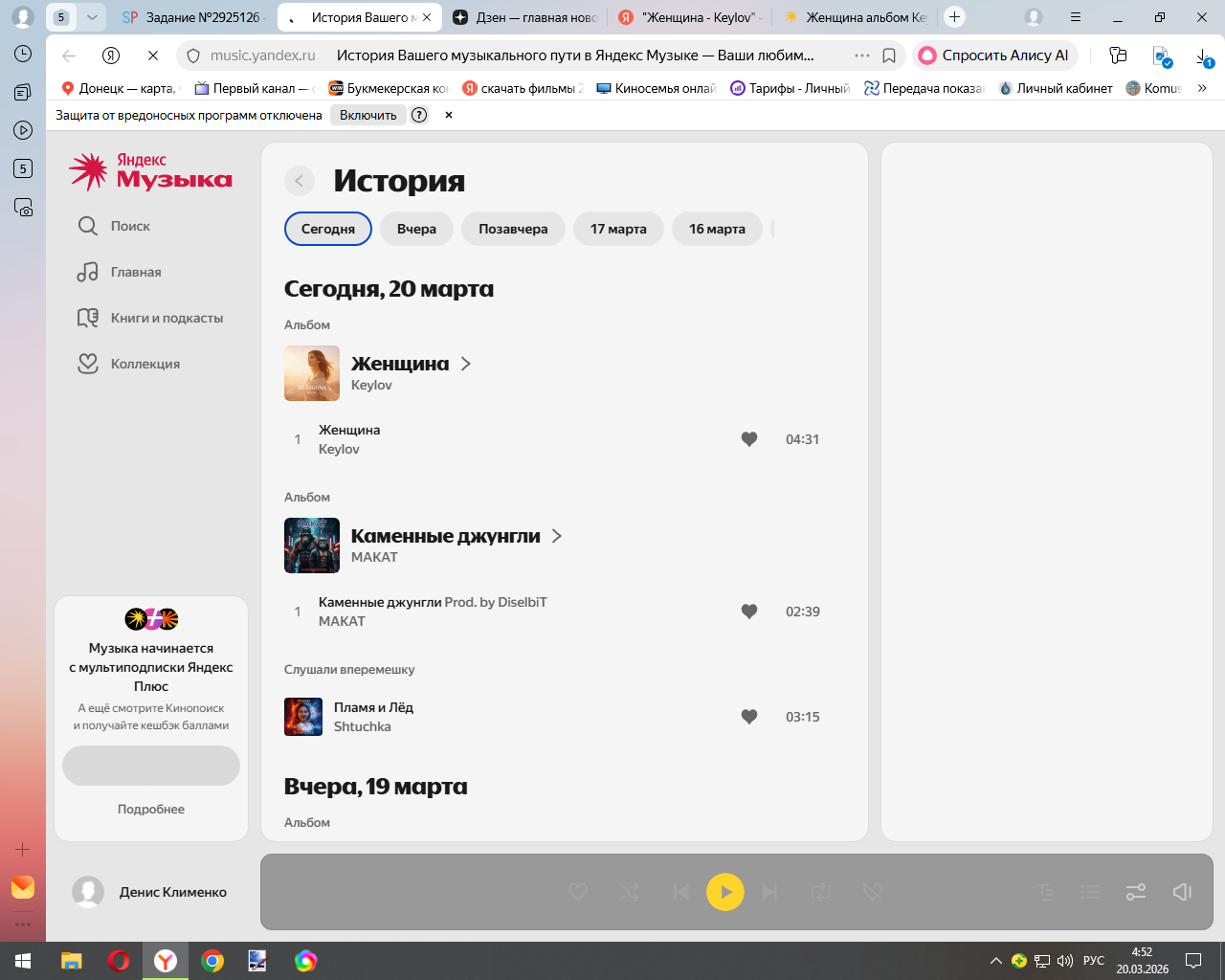Open the Первый канал bookmark

[253, 88]
